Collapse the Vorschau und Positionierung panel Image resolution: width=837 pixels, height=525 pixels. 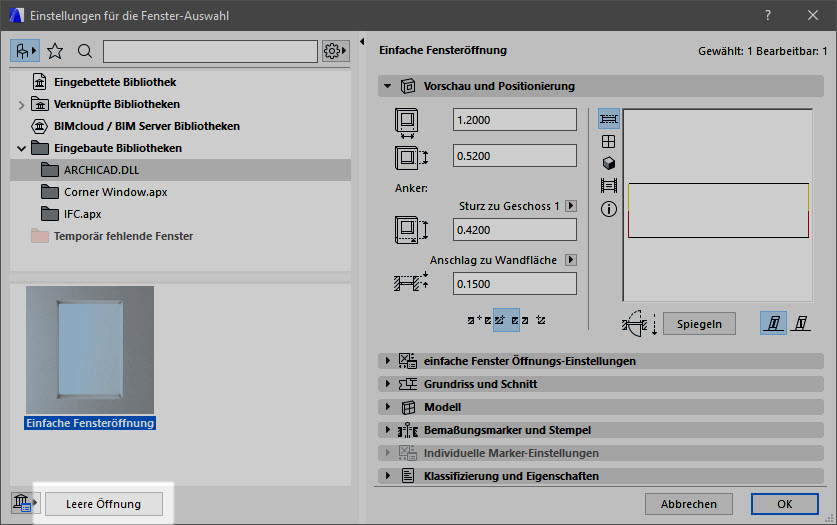(388, 86)
